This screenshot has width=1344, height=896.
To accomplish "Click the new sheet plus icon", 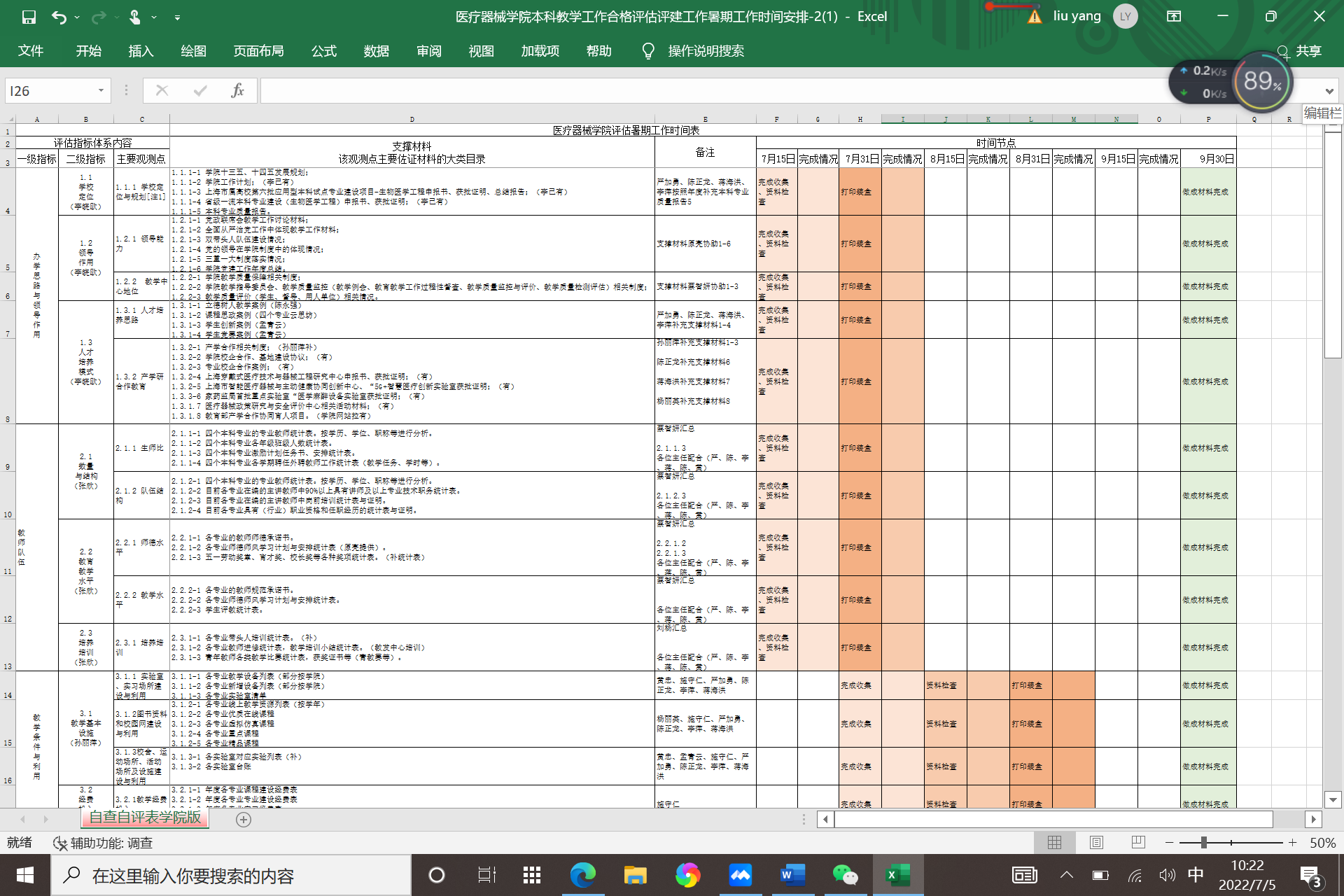I will [x=244, y=820].
